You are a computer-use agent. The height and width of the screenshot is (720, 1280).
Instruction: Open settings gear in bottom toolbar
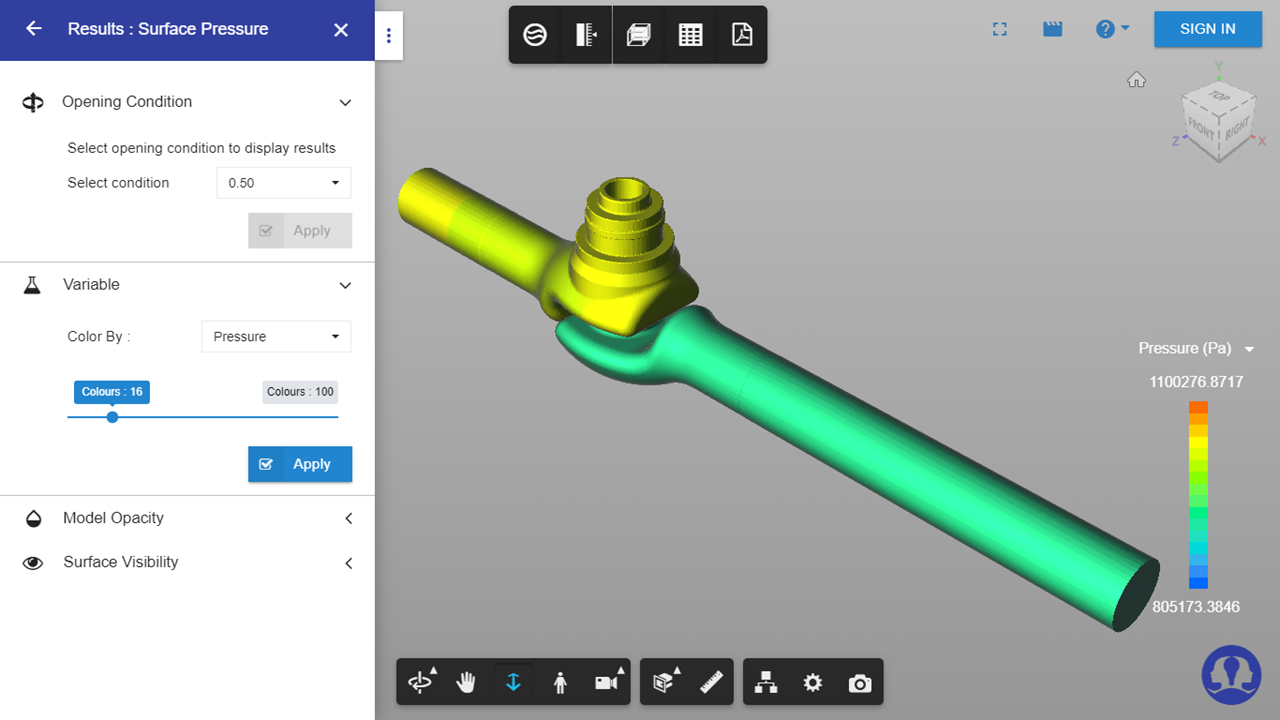[812, 683]
